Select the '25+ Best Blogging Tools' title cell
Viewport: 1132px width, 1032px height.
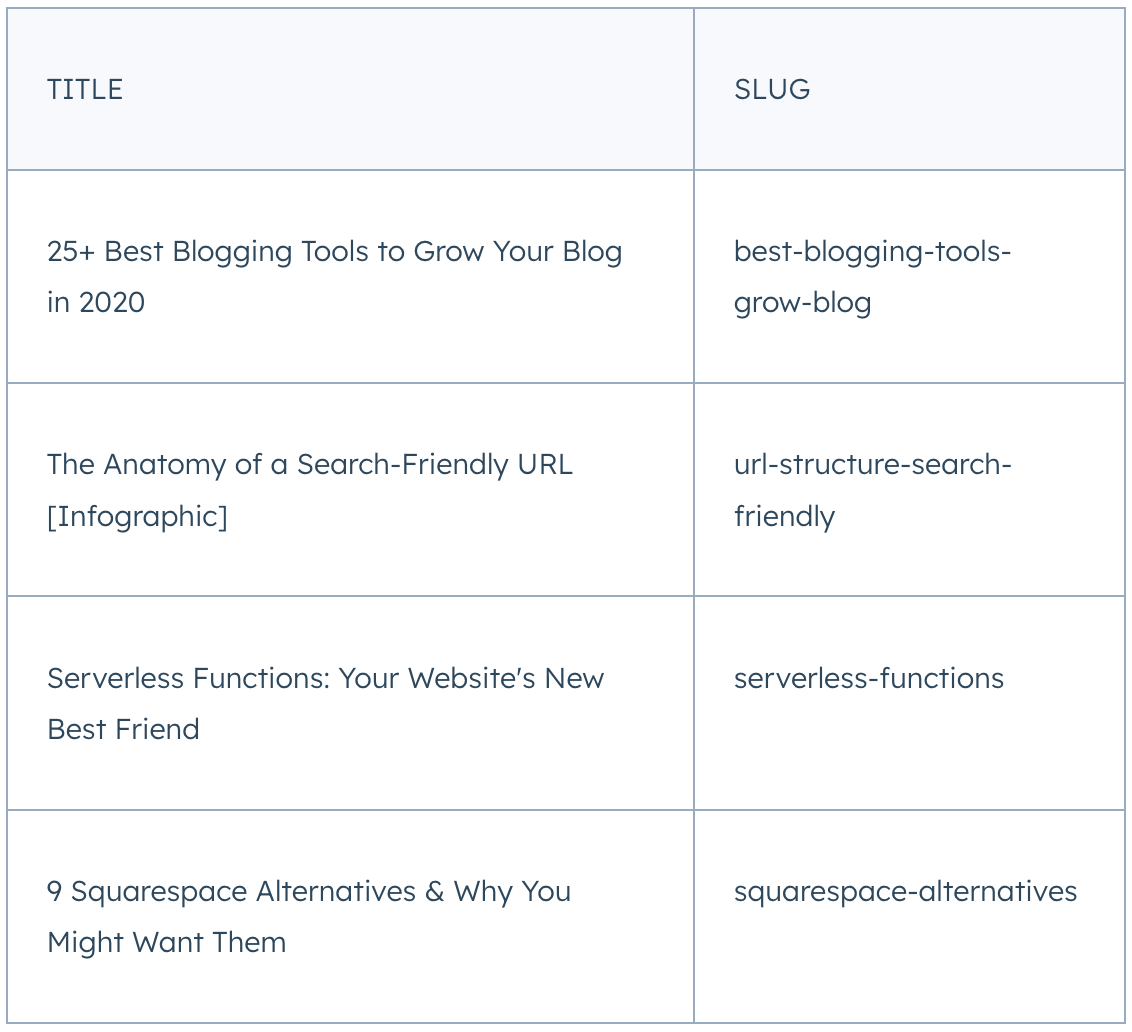(x=350, y=277)
